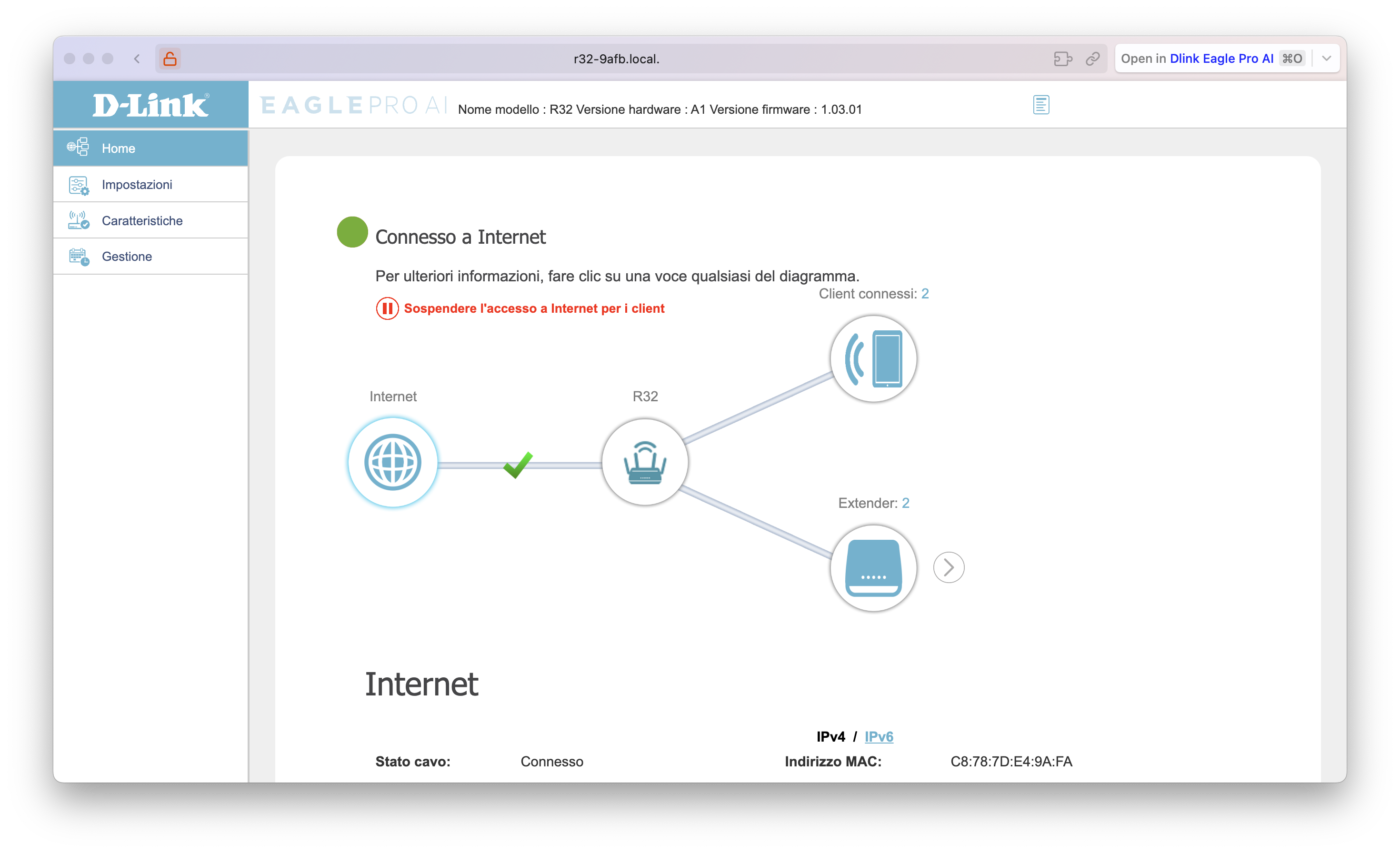Click the D-Link logo

pos(150,105)
